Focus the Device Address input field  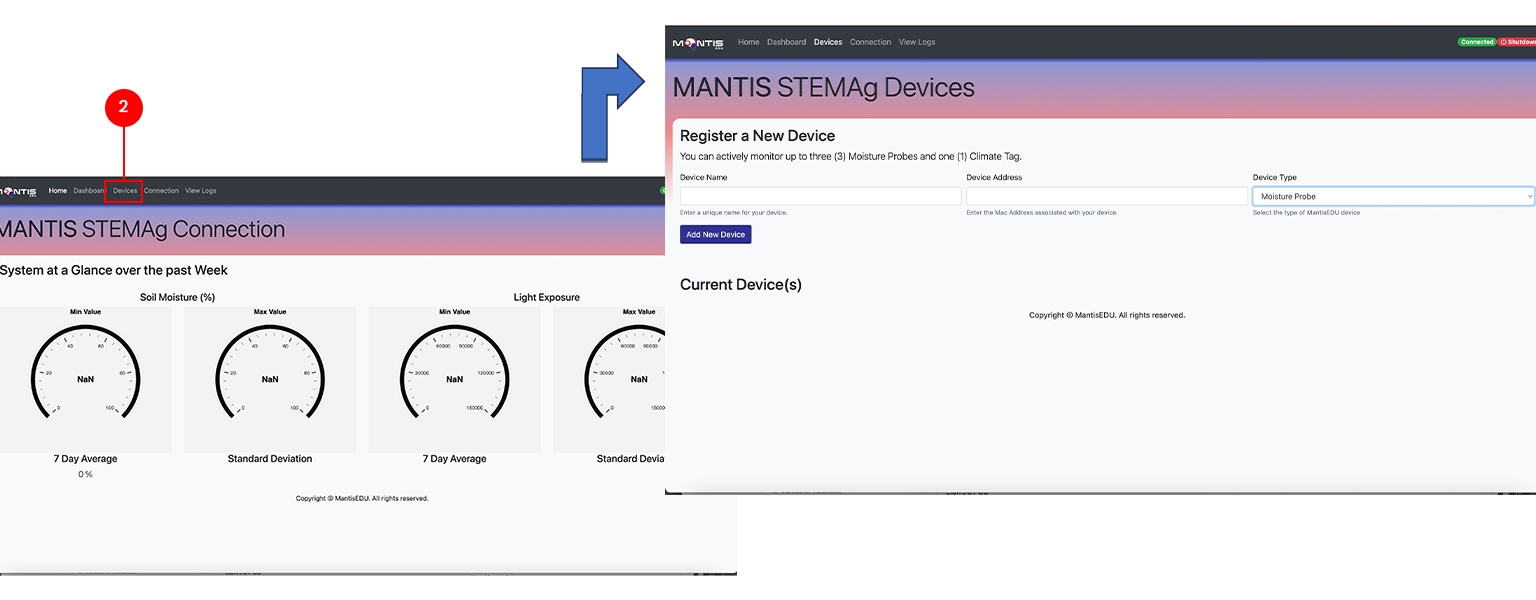[x=1106, y=197]
